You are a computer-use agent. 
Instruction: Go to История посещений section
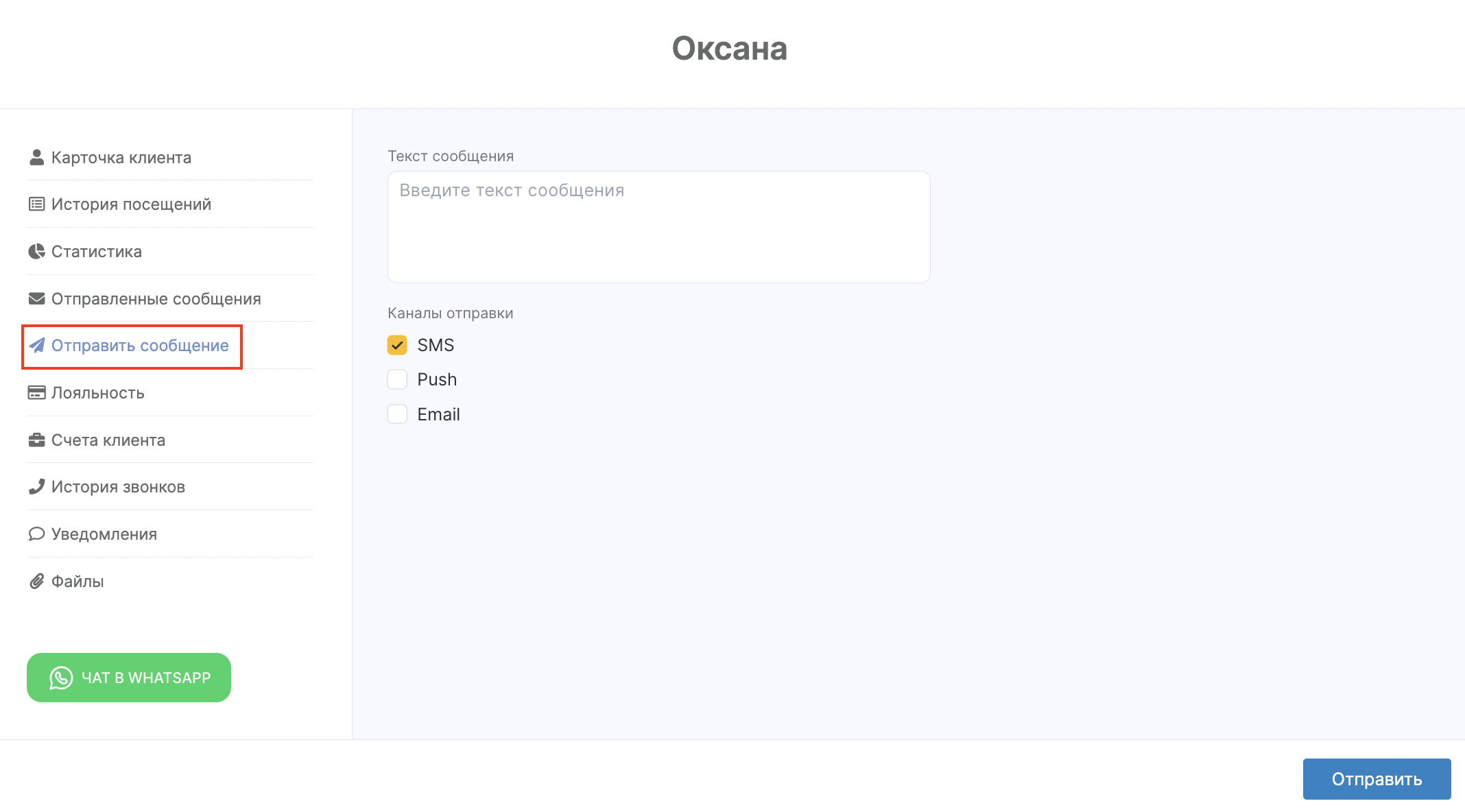[x=131, y=204]
